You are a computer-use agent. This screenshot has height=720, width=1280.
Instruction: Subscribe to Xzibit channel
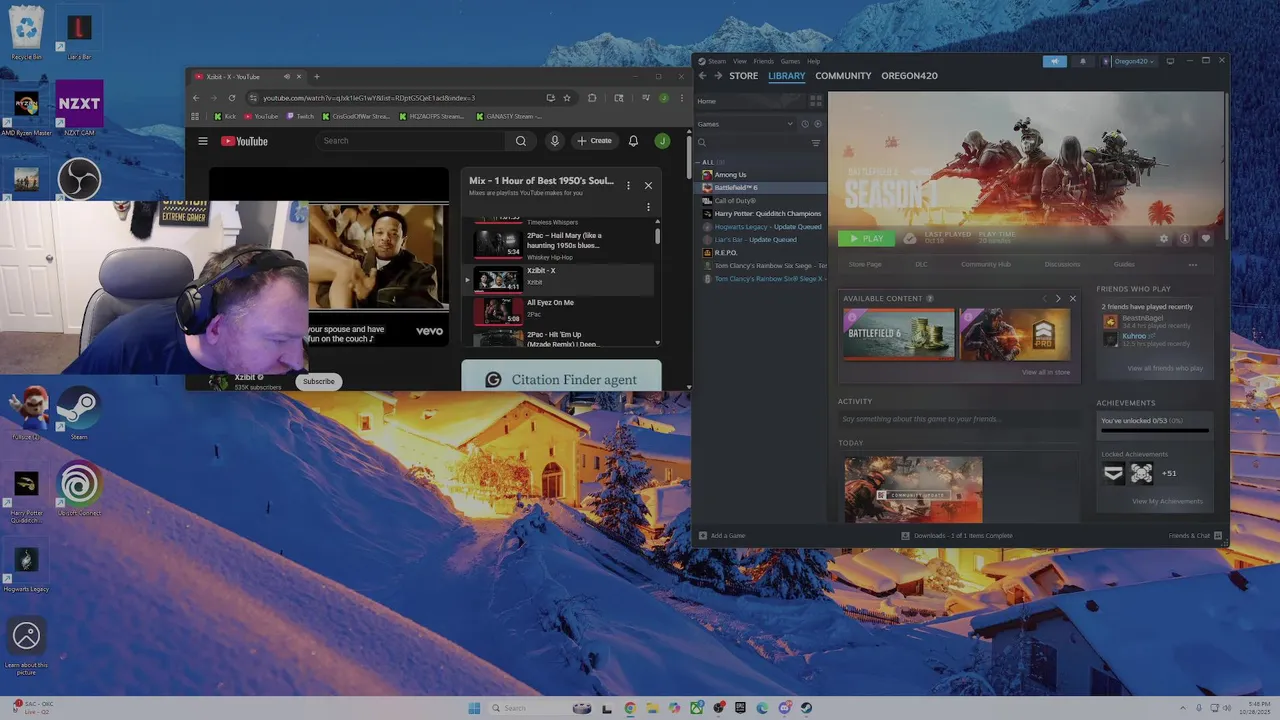coord(319,381)
